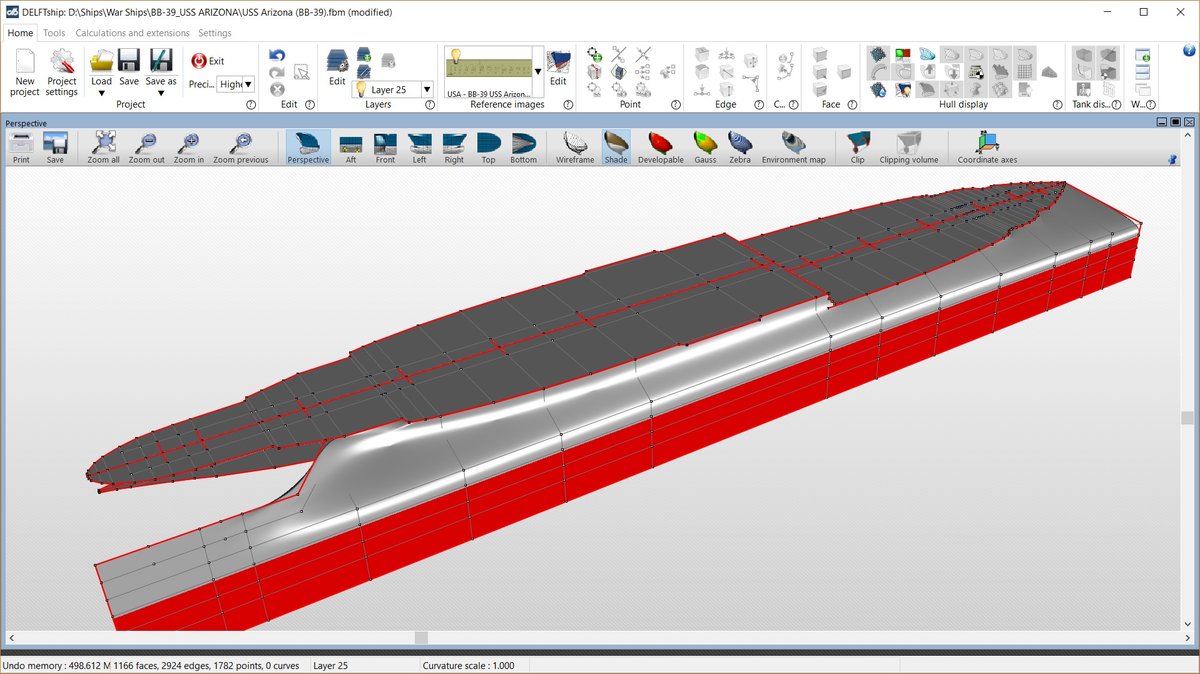This screenshot has height=674, width=1200.
Task: Switch to Gauss curvature shading
Action: tap(705, 146)
